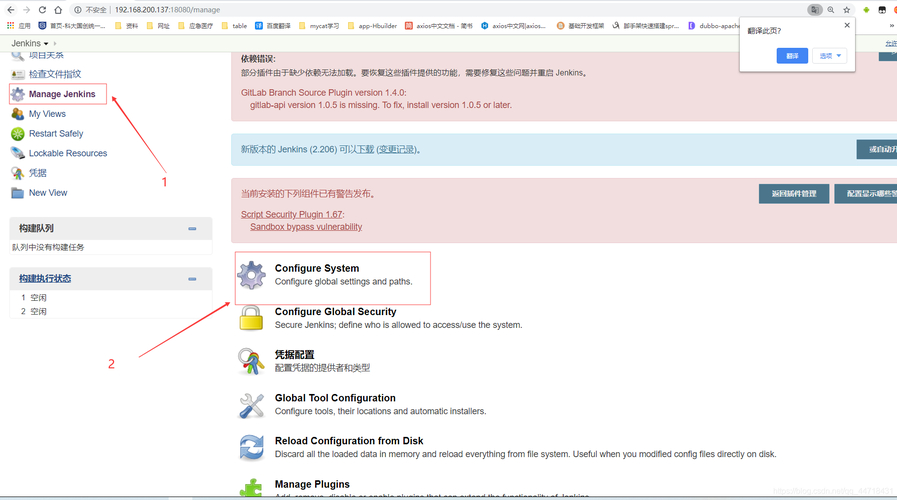Click the 检查文件指纹 fingerprint icon

pos(18,74)
